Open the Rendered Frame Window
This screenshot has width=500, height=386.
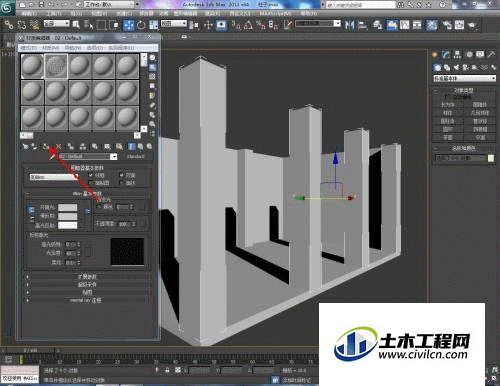(459, 25)
